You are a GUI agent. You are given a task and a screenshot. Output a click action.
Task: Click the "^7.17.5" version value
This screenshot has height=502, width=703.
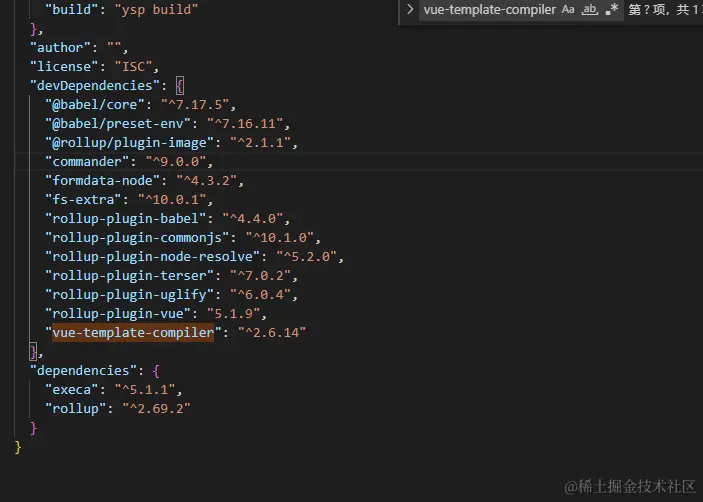[x=195, y=104]
